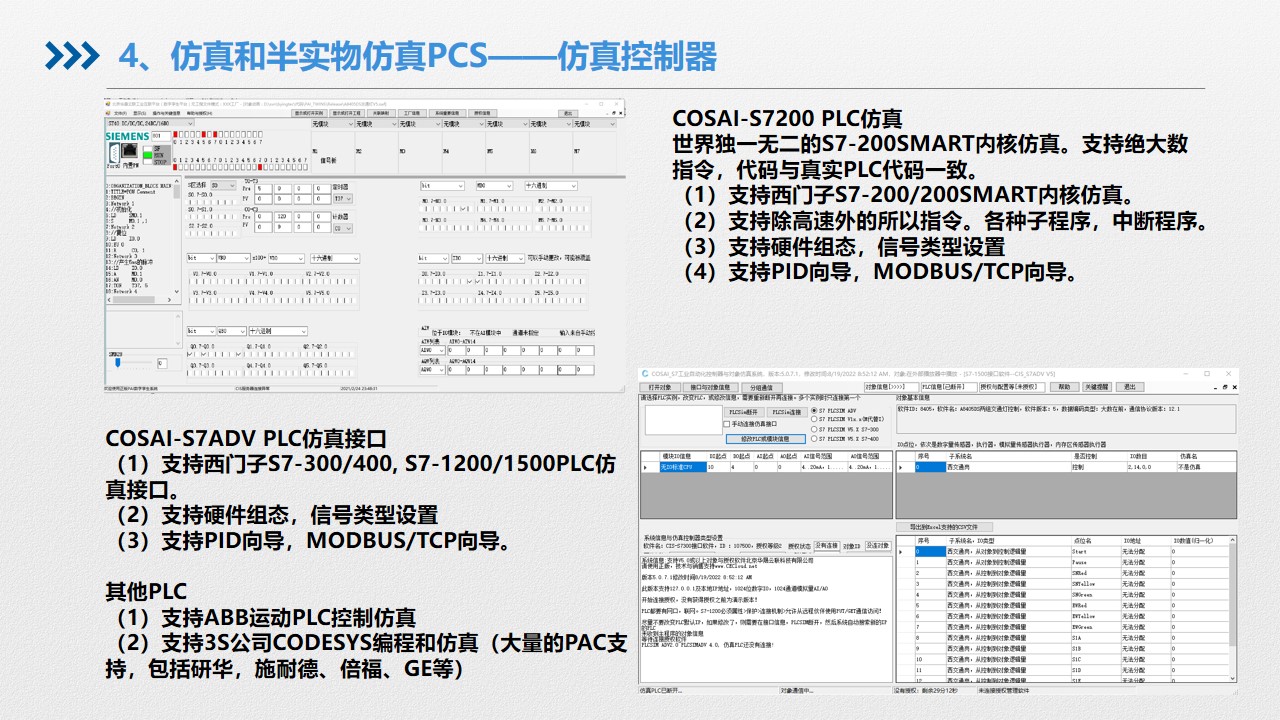Click the PLCSim断开 button

tap(744, 412)
